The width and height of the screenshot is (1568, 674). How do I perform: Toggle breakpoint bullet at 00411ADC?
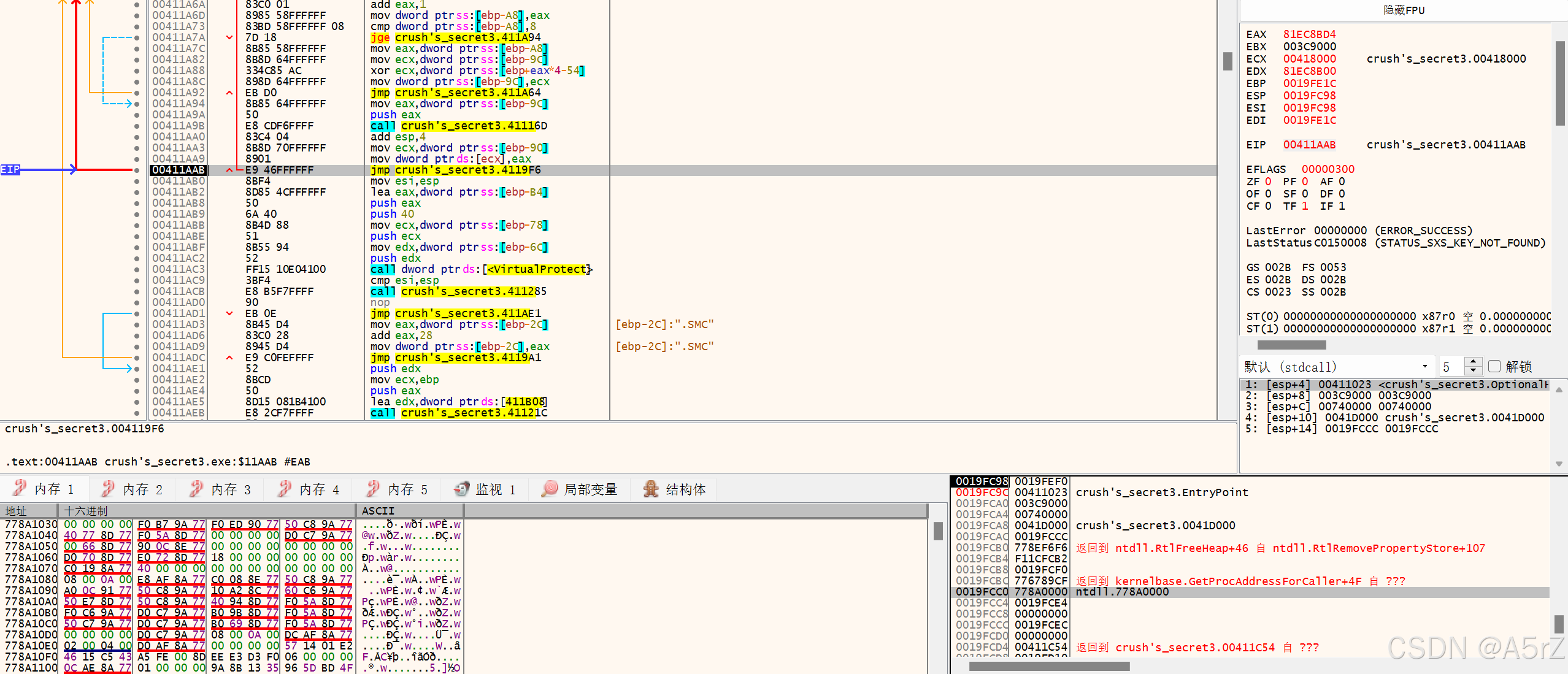[x=137, y=358]
